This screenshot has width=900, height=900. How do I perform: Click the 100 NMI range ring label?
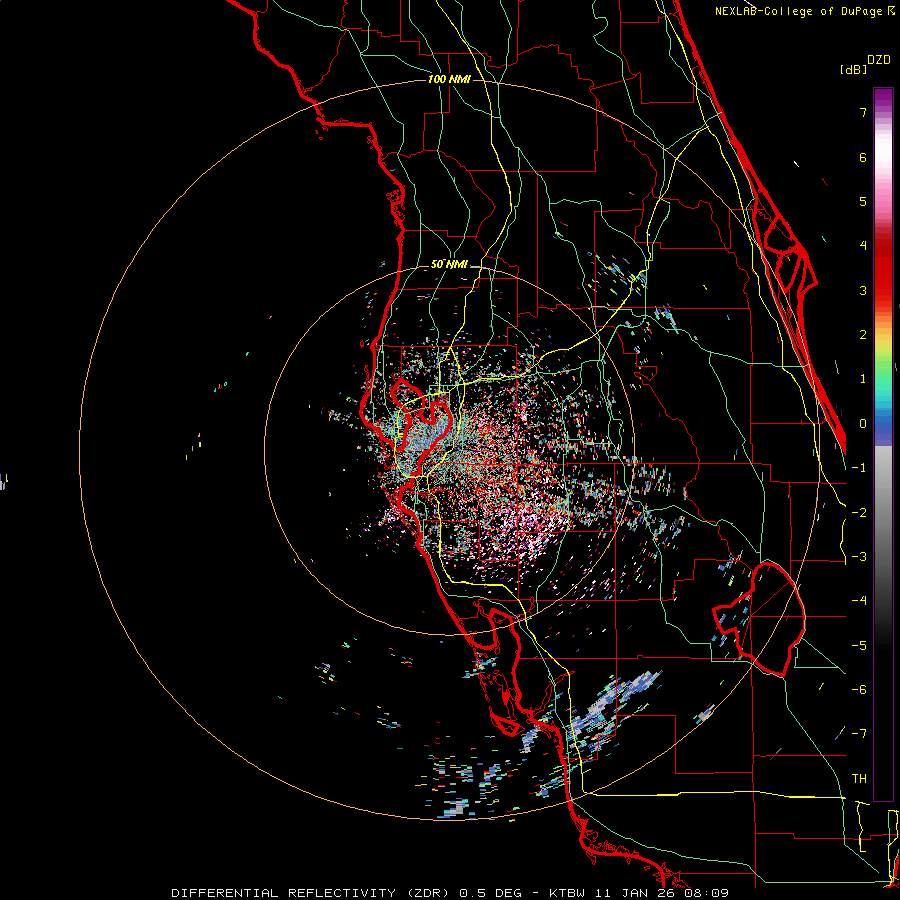[x=449, y=79]
